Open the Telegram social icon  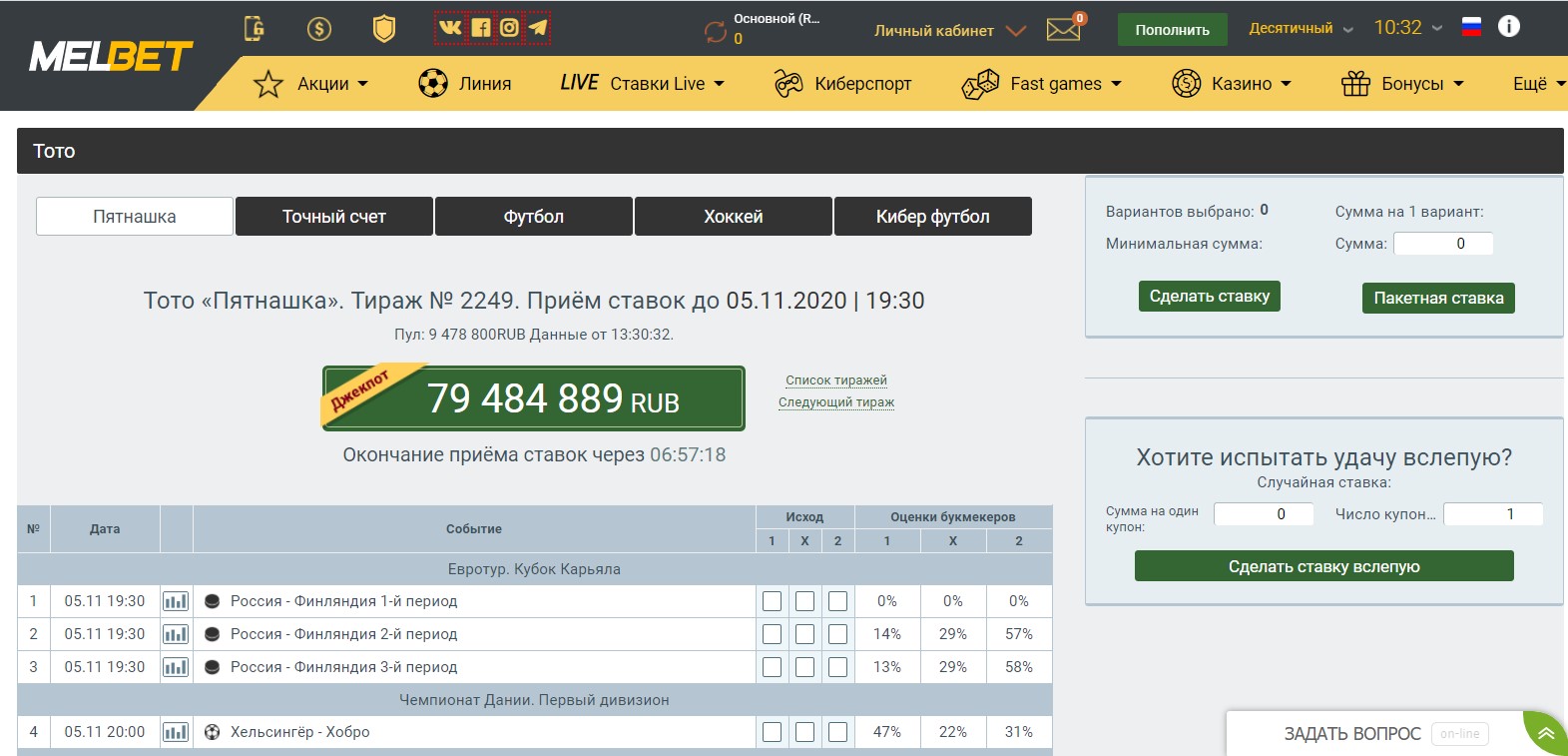pos(538,27)
